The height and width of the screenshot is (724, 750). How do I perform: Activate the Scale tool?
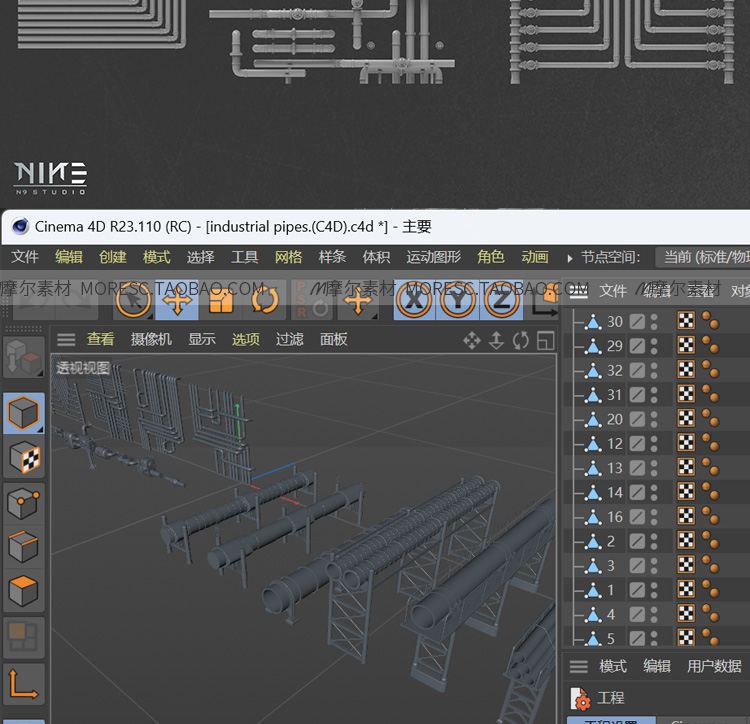[221, 300]
